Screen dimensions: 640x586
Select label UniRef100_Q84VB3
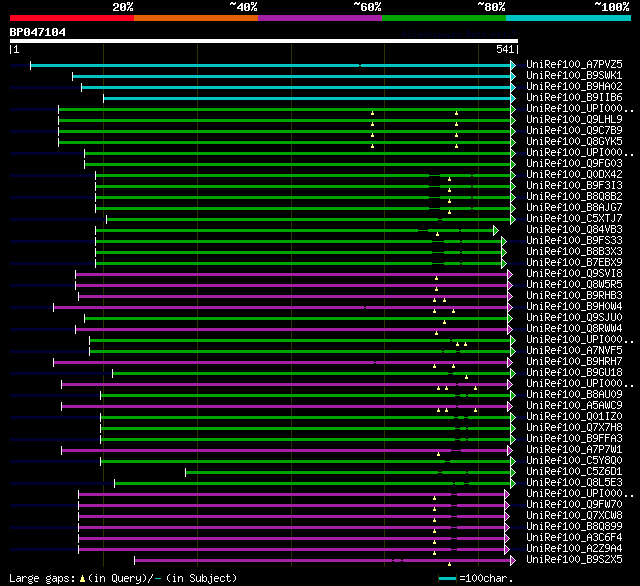(x=574, y=230)
